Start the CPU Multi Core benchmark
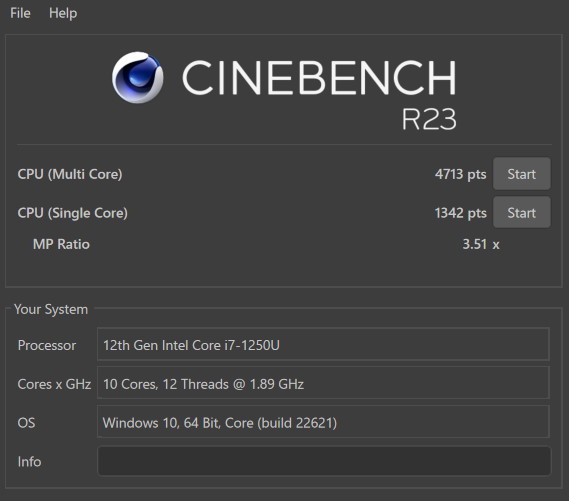Viewport: 569px width, 501px height. [x=521, y=174]
